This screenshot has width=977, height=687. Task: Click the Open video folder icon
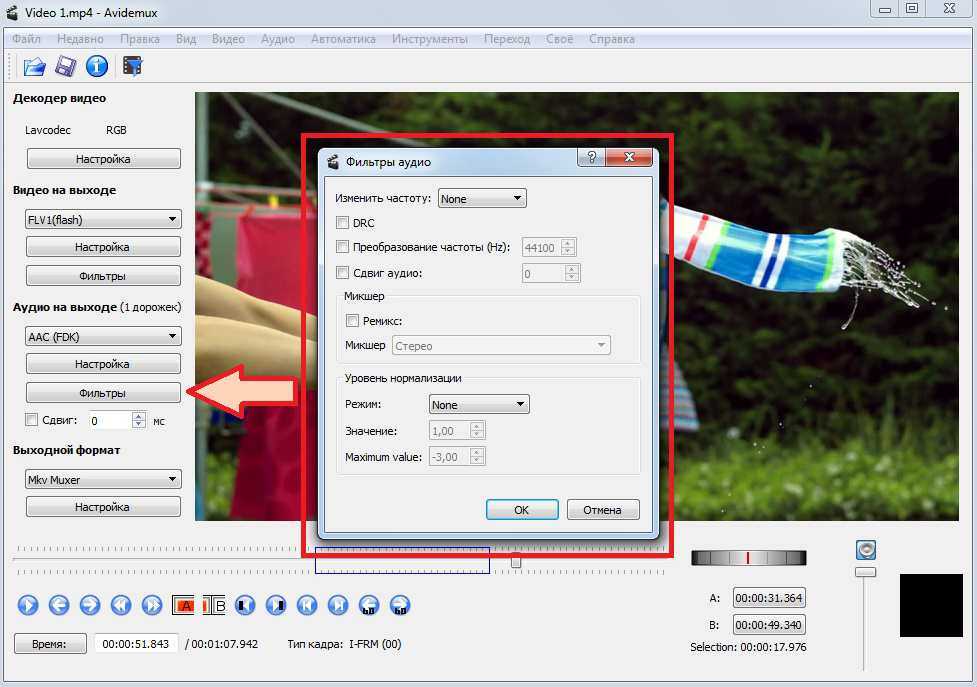click(x=35, y=67)
